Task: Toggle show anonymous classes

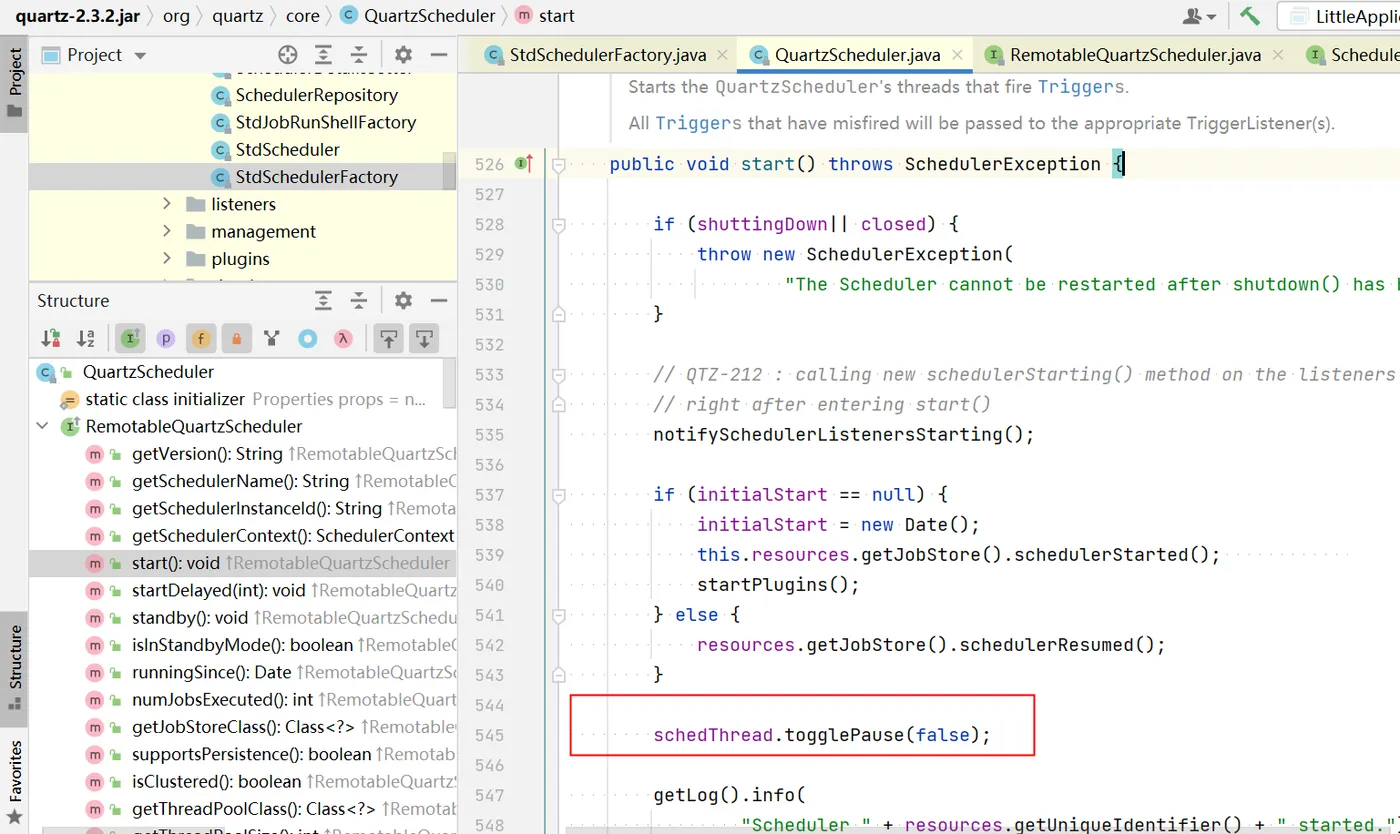Action: coord(308,339)
